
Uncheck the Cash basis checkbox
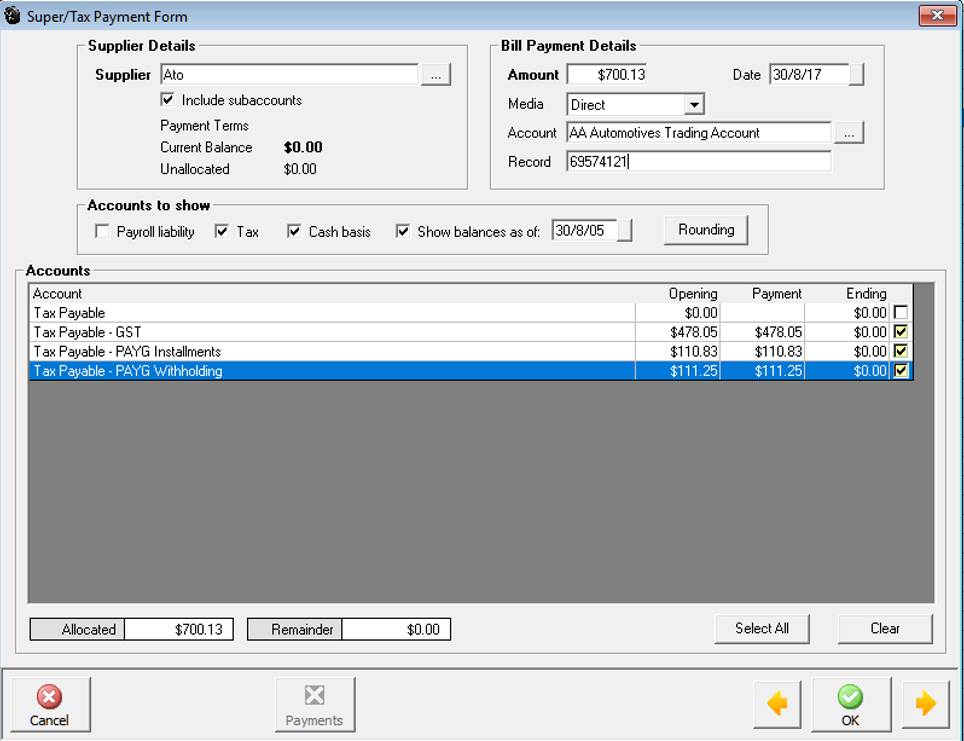294,232
